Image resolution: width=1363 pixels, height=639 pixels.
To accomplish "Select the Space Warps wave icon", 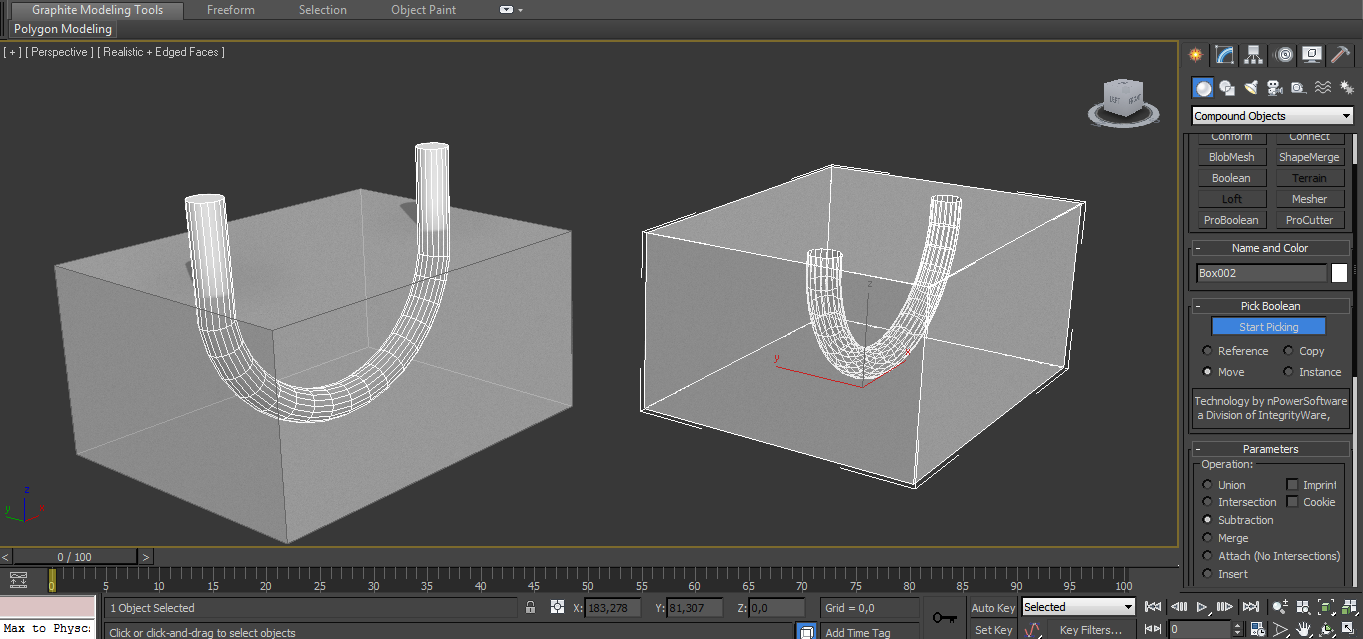I will [x=1322, y=88].
